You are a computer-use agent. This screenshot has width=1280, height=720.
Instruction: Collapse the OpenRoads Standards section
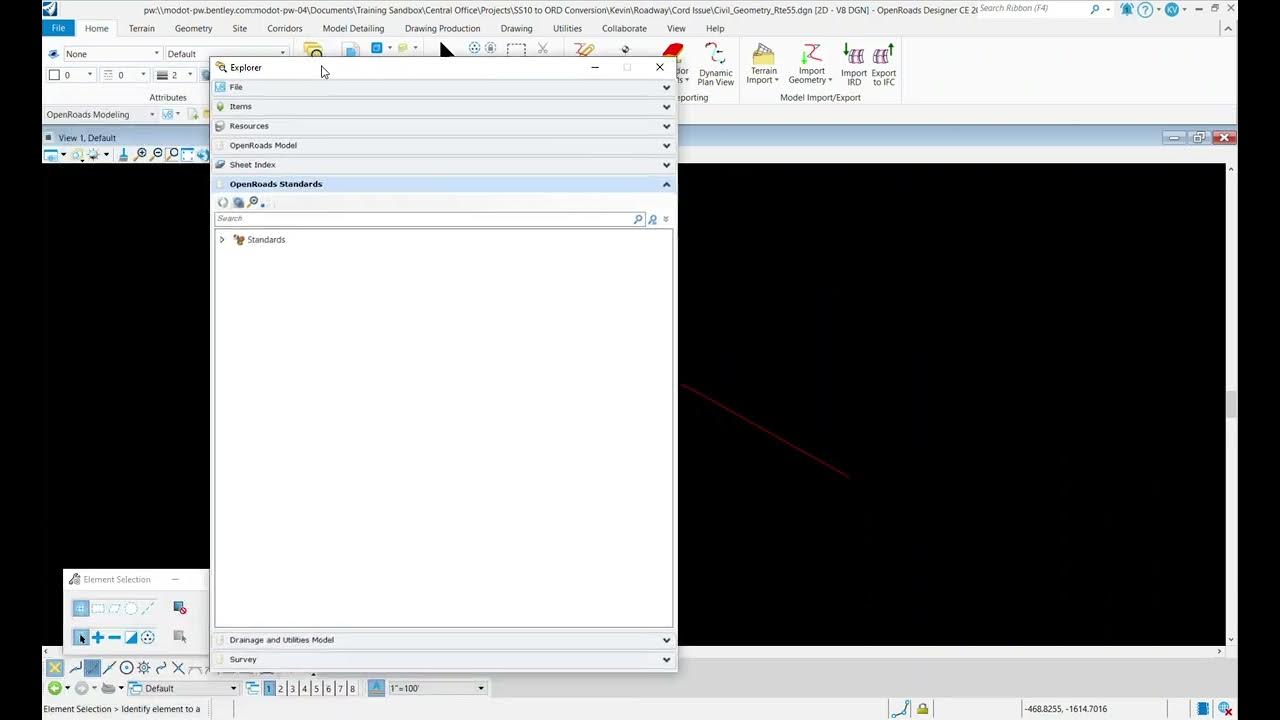(666, 184)
